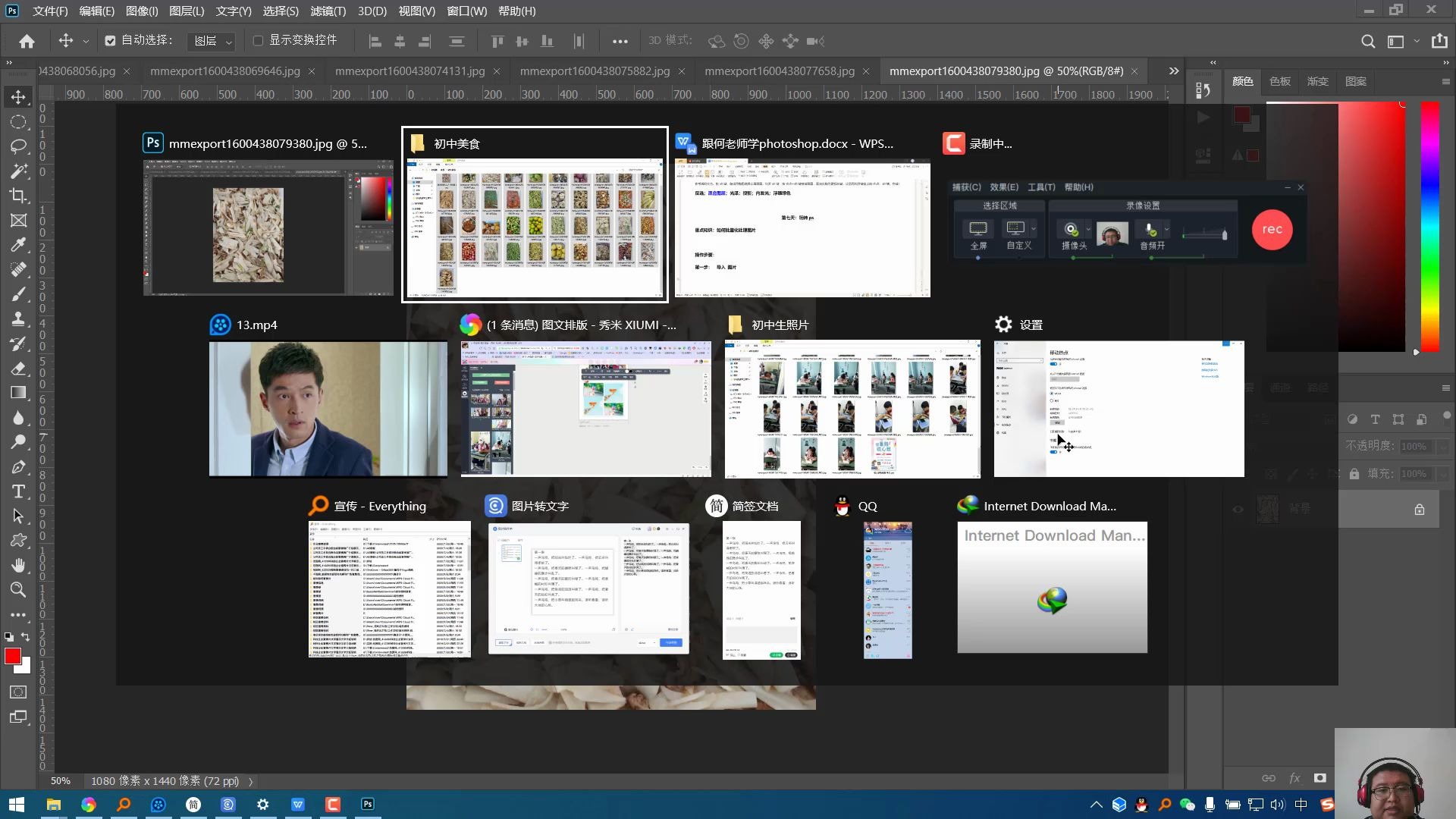Switch to 13.mp4 window thumbnail

pos(328,408)
